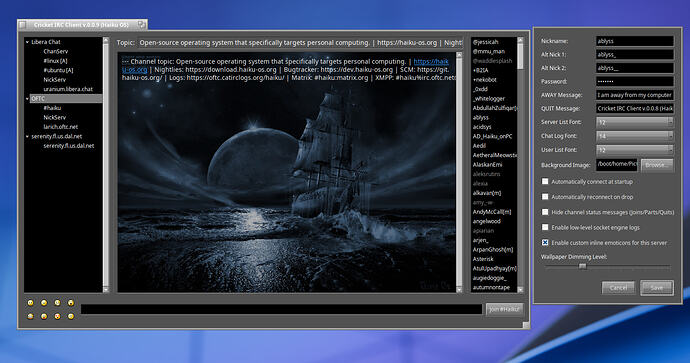The image size is (690, 363).
Task: Toggle Hide channel status messages checkbox
Action: click(545, 212)
